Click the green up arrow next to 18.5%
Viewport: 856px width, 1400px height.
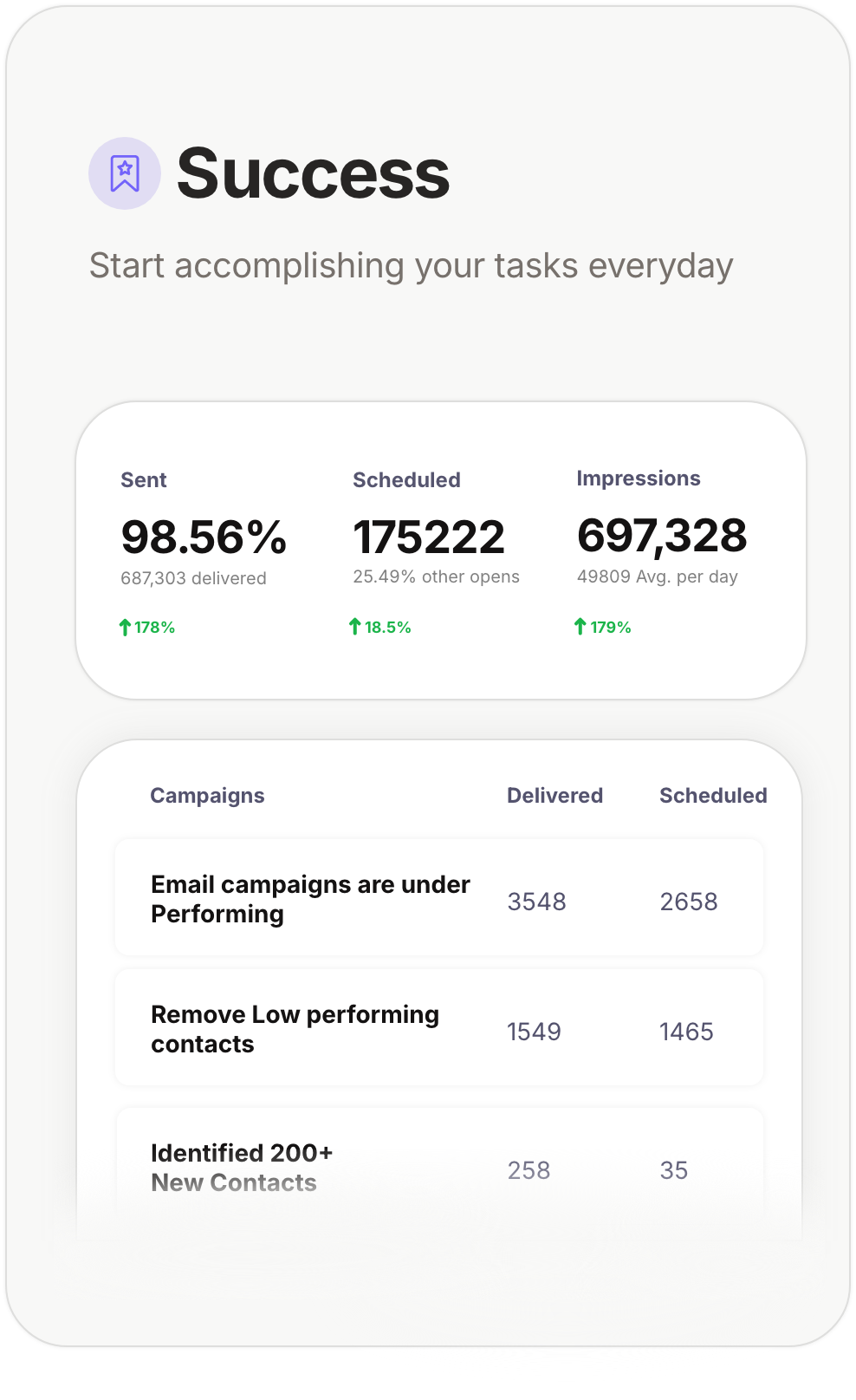[x=354, y=627]
